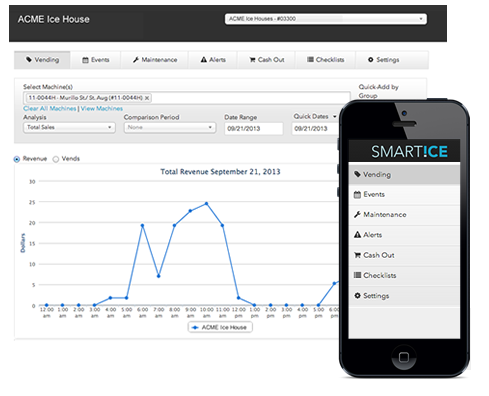Click the gear icon on the Settings tab
489x396 pixels.
point(371,60)
